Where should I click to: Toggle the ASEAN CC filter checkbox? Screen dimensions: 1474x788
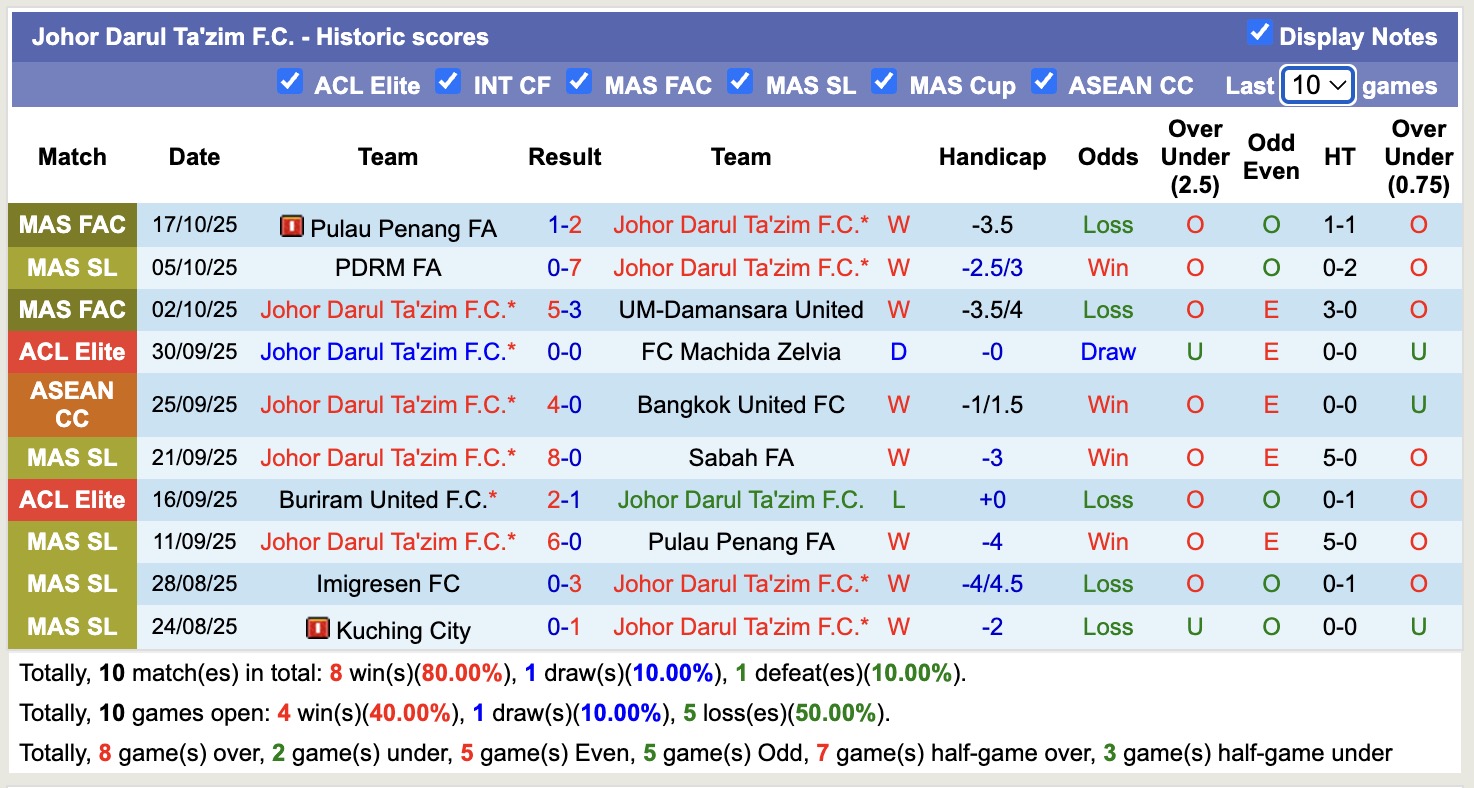point(1044,84)
